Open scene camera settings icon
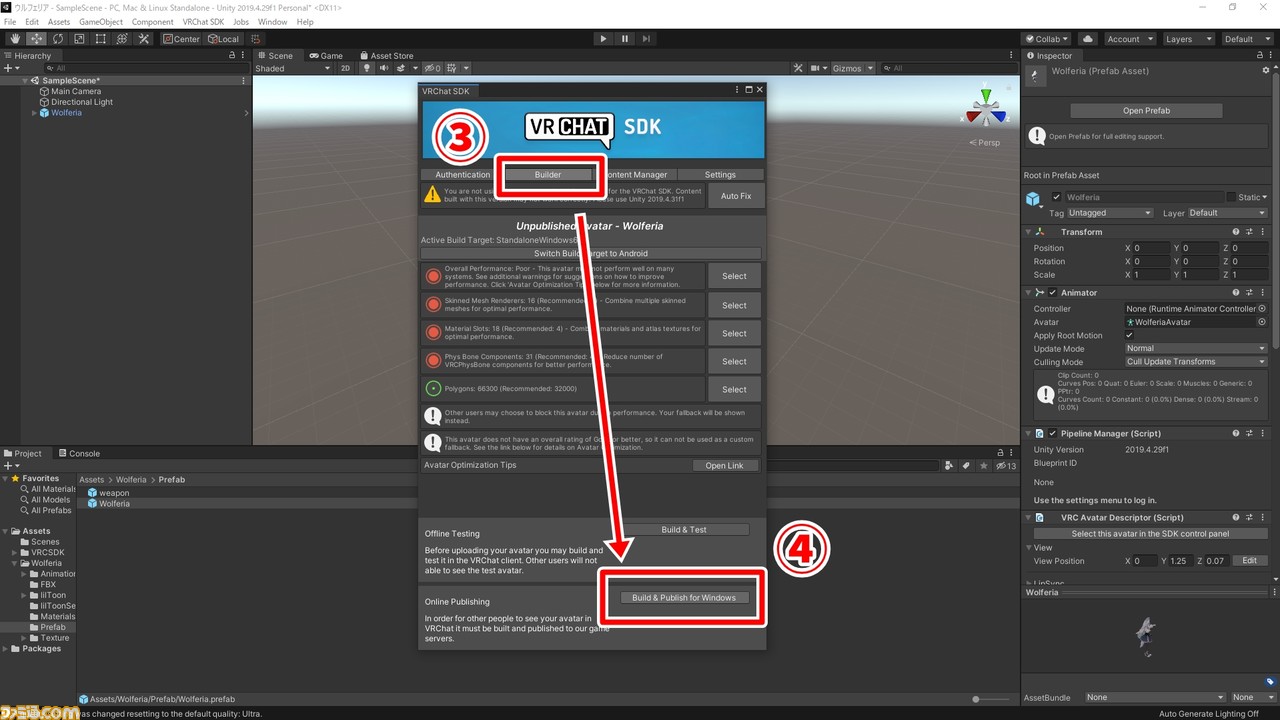 pyautogui.click(x=818, y=68)
